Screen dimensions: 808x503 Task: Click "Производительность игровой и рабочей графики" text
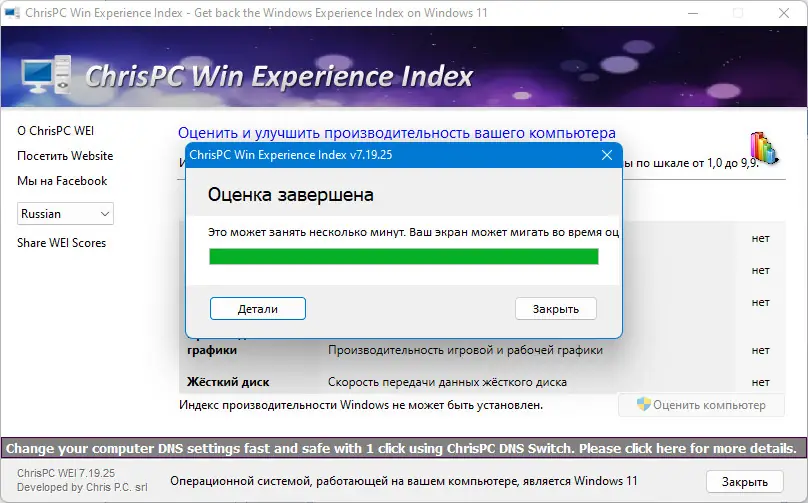[465, 350]
